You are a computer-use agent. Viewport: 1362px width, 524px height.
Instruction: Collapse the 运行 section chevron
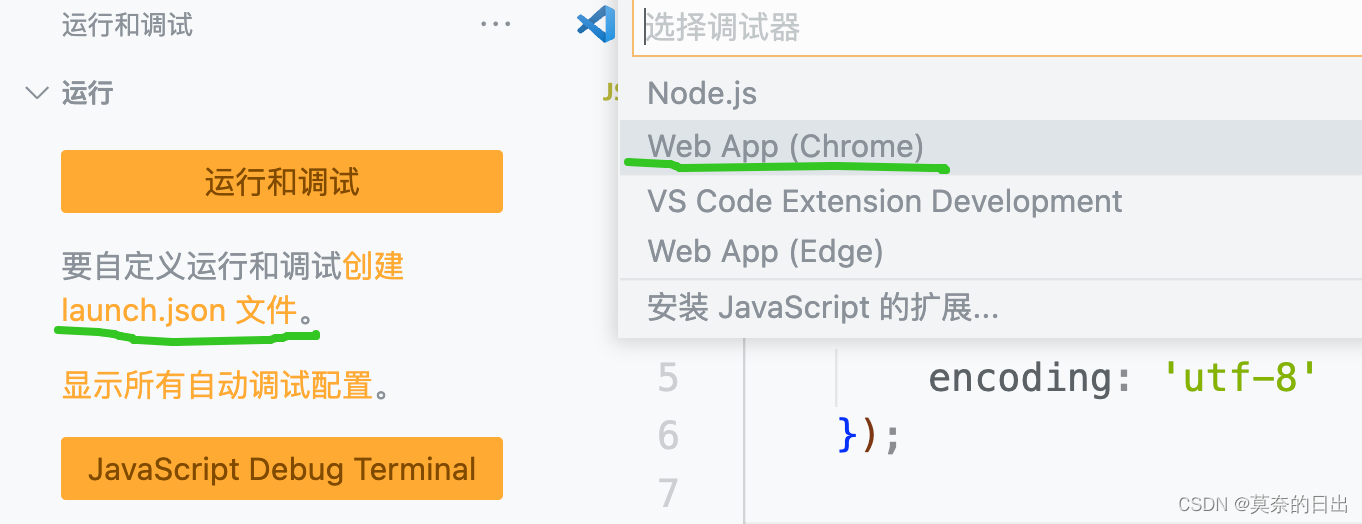pos(37,93)
